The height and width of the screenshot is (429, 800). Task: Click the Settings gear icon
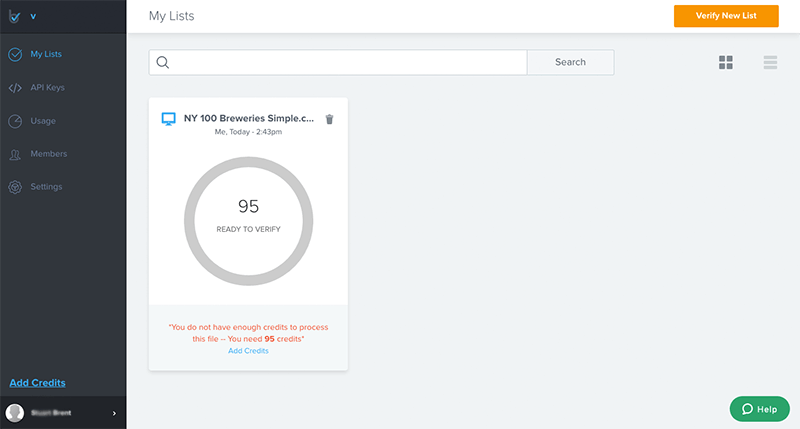pyautogui.click(x=15, y=187)
